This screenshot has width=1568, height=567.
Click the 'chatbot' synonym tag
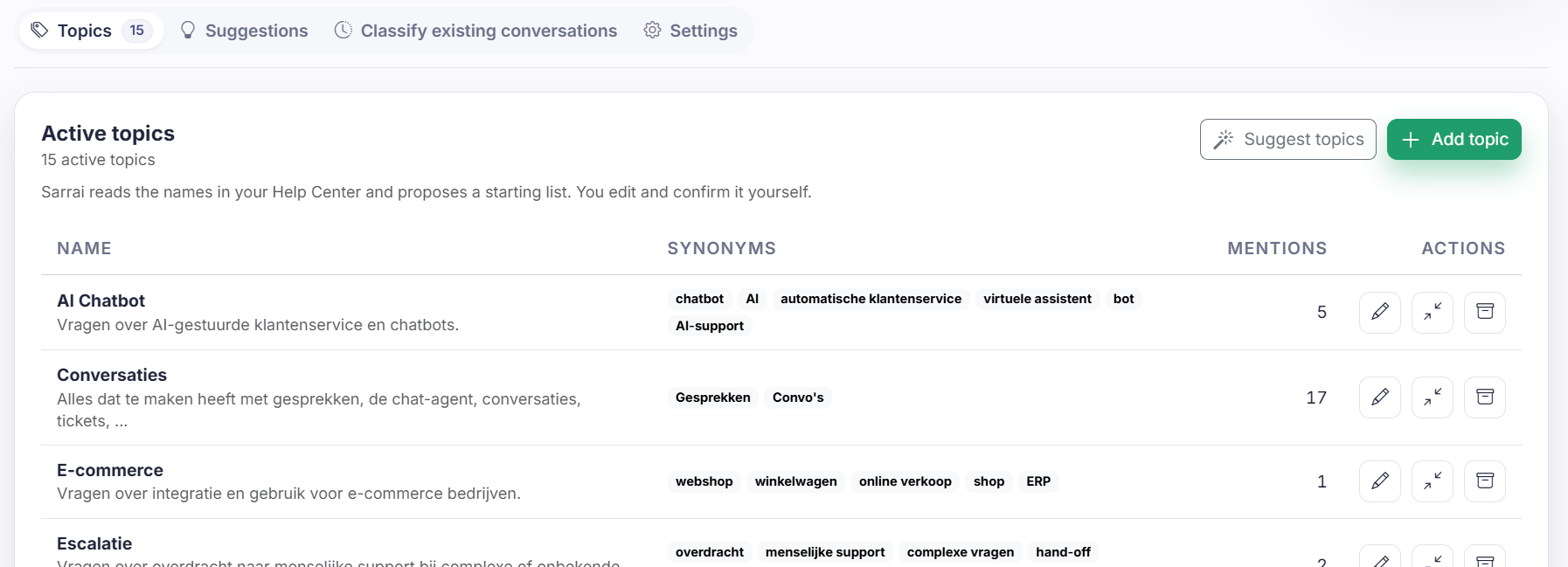click(700, 299)
